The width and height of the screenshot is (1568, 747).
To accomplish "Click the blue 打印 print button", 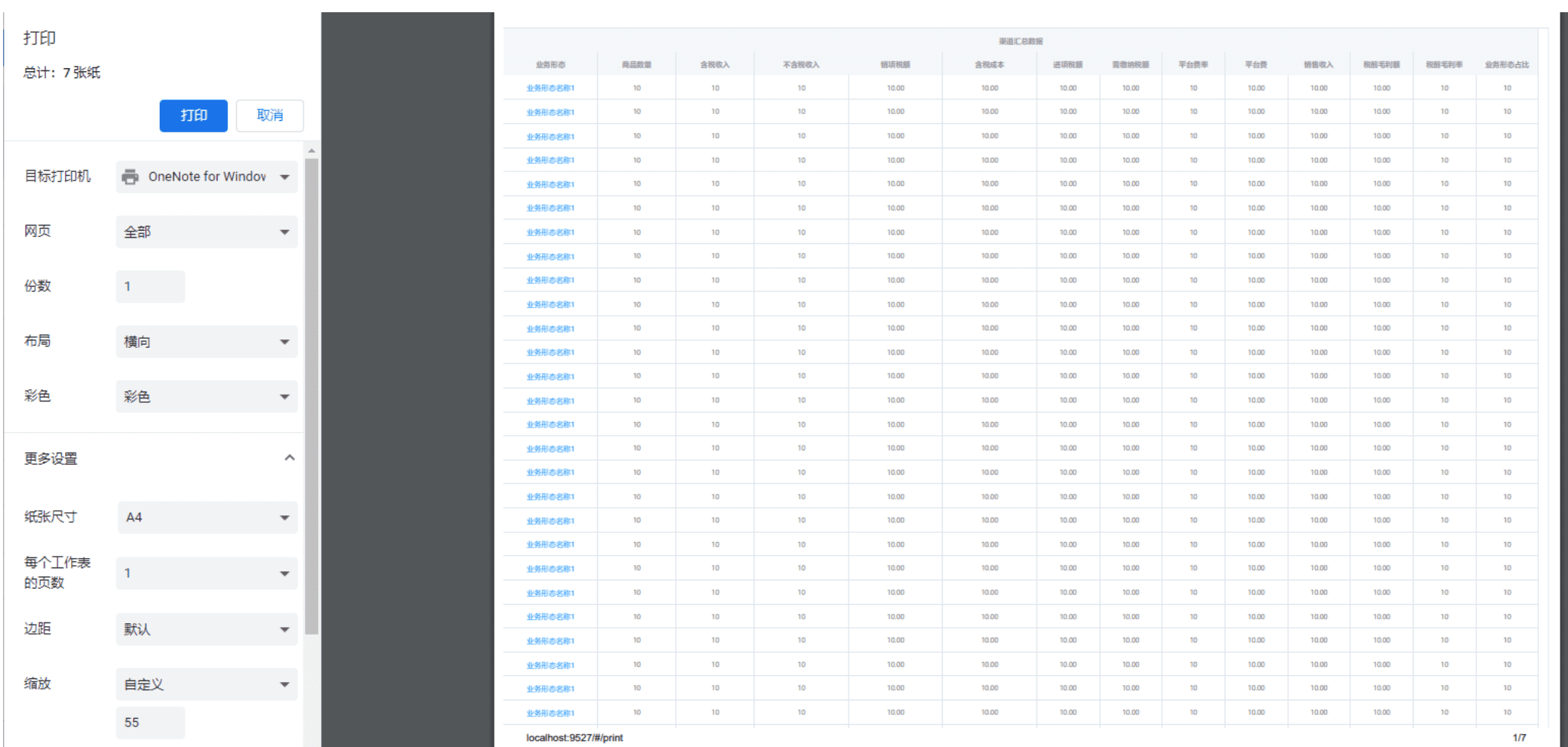I will tap(193, 115).
